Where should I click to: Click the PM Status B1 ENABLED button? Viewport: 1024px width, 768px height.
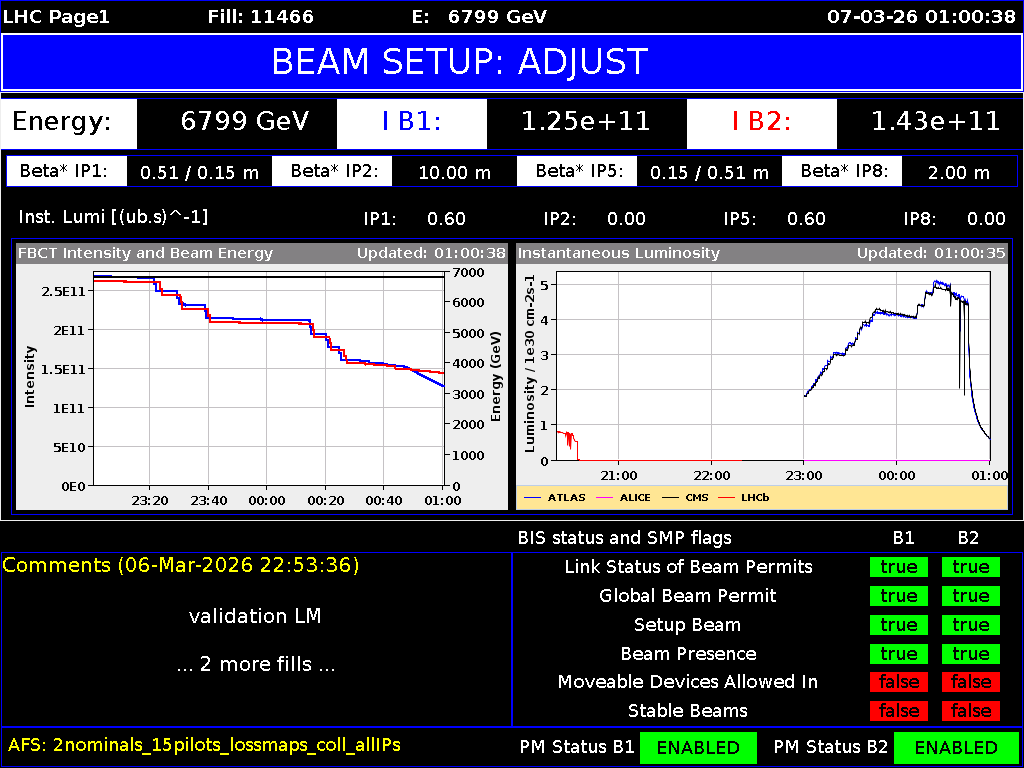pos(698,747)
